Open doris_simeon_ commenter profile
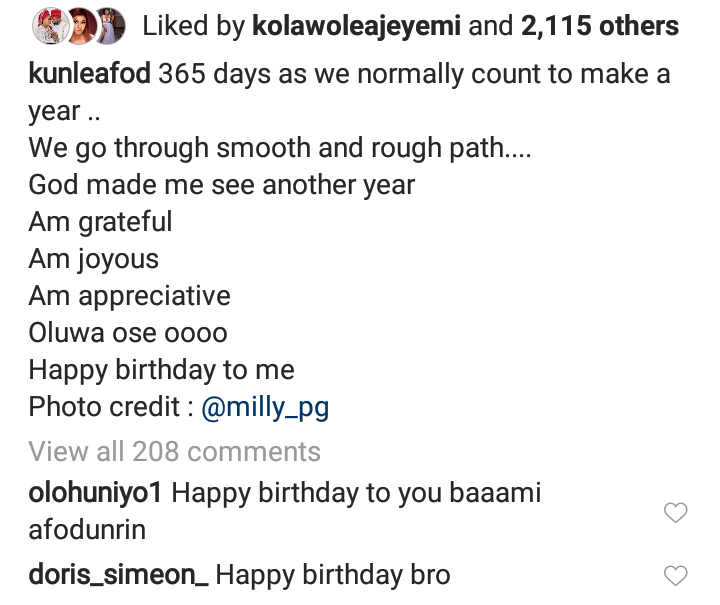The image size is (720, 605). [119, 575]
